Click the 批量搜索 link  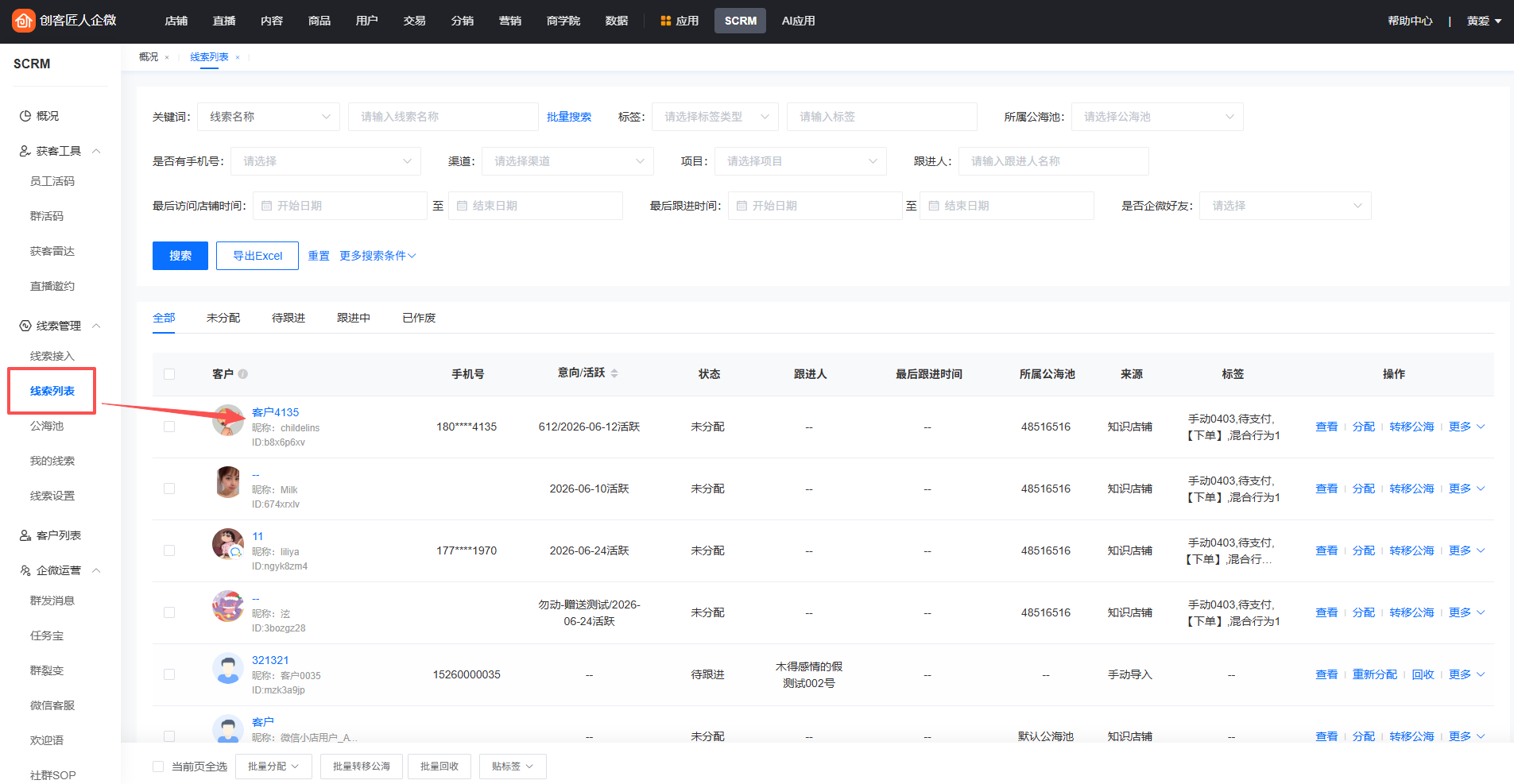pyautogui.click(x=569, y=117)
